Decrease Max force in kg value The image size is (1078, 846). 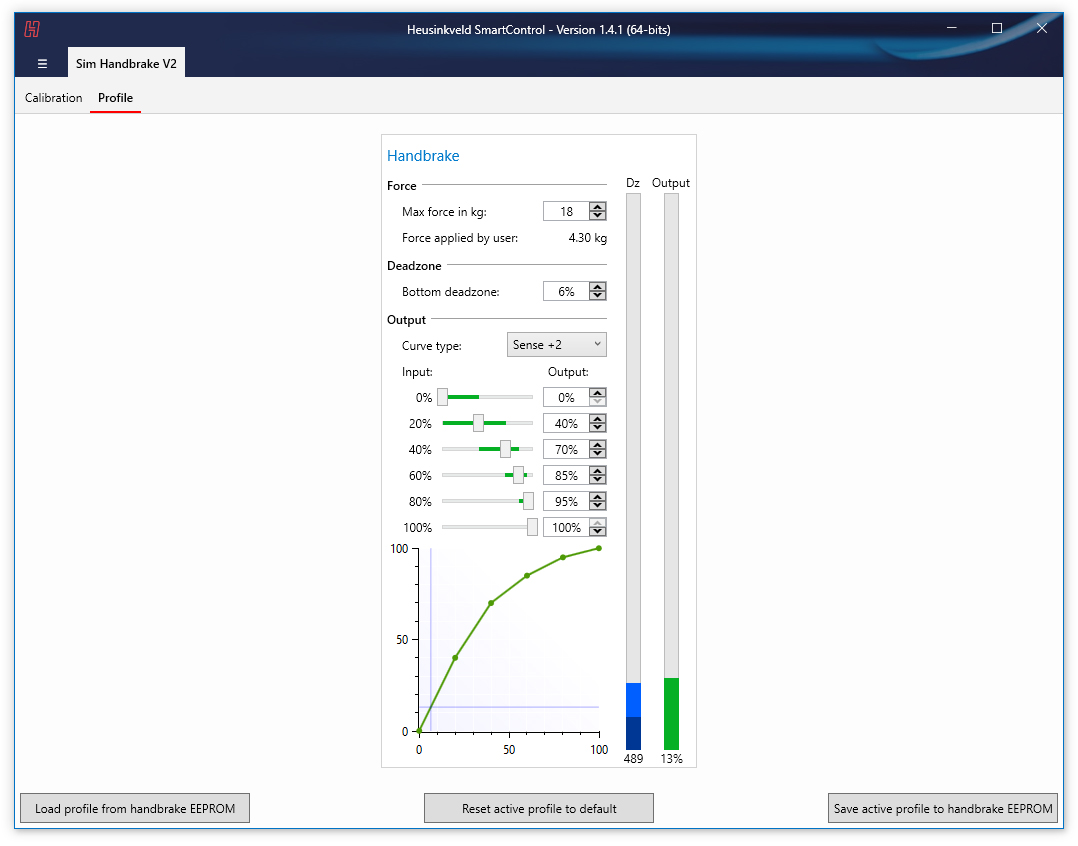click(597, 216)
